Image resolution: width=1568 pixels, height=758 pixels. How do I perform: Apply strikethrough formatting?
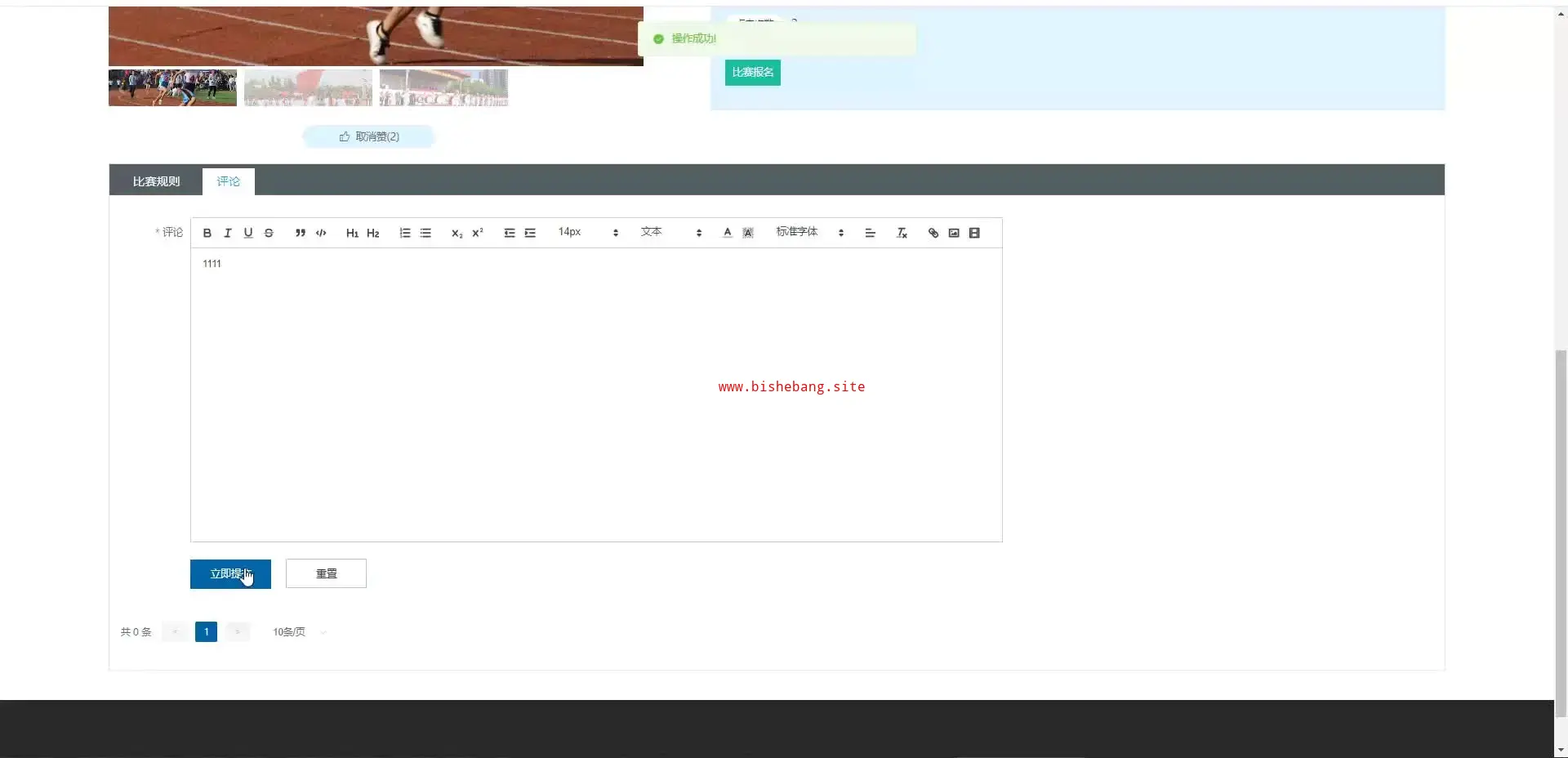pyautogui.click(x=269, y=233)
